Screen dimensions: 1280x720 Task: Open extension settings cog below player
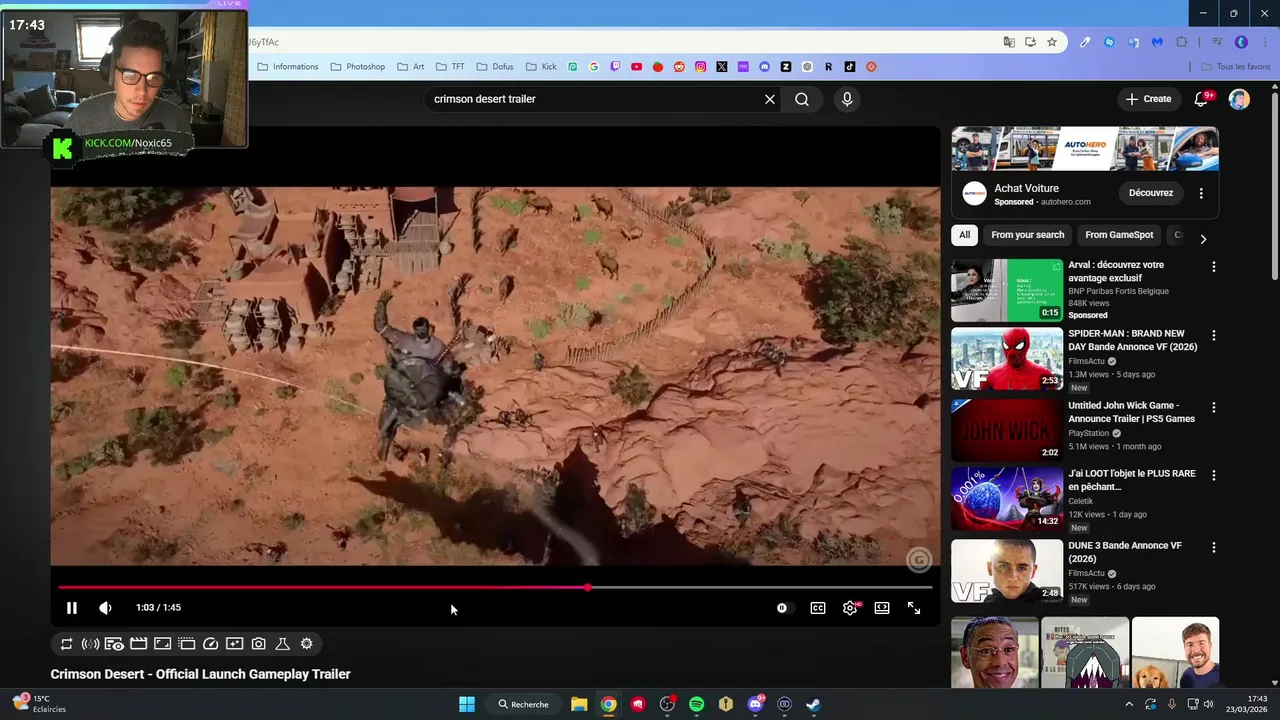307,644
